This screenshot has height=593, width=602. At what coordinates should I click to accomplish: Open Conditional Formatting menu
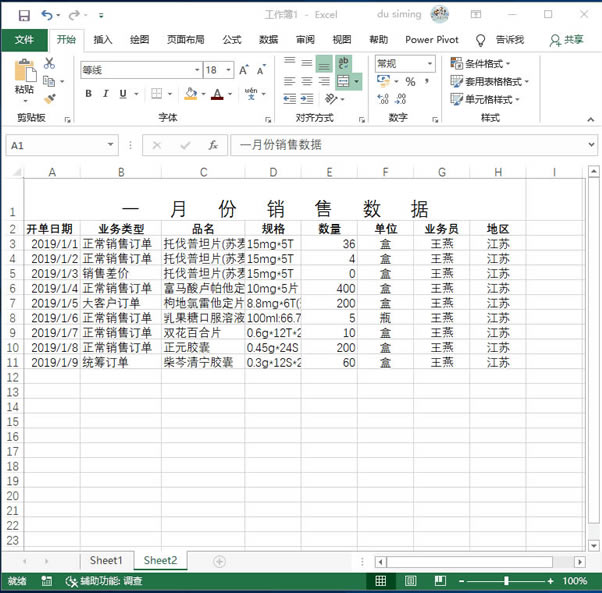tap(480, 63)
